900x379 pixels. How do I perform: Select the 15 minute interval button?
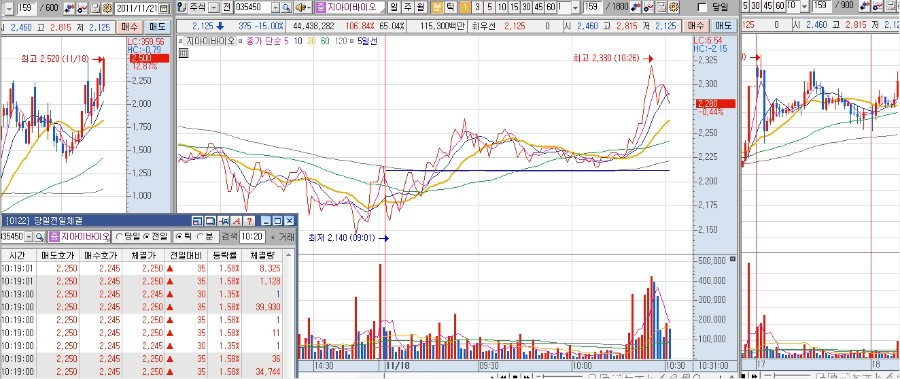[x=514, y=7]
